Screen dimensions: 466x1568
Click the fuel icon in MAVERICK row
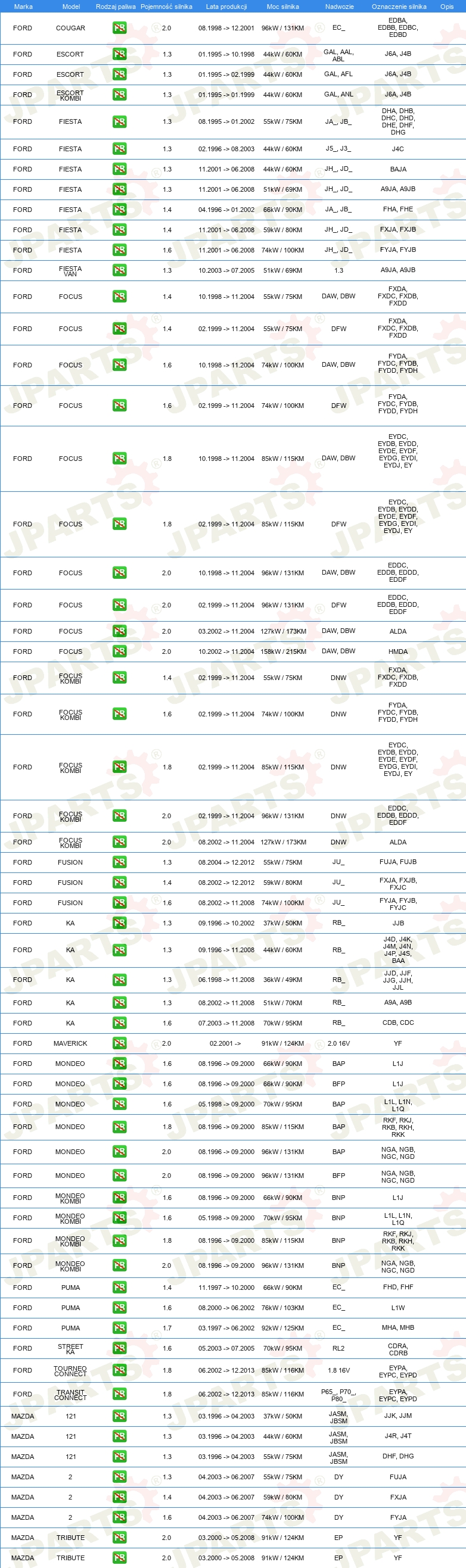point(119,1043)
